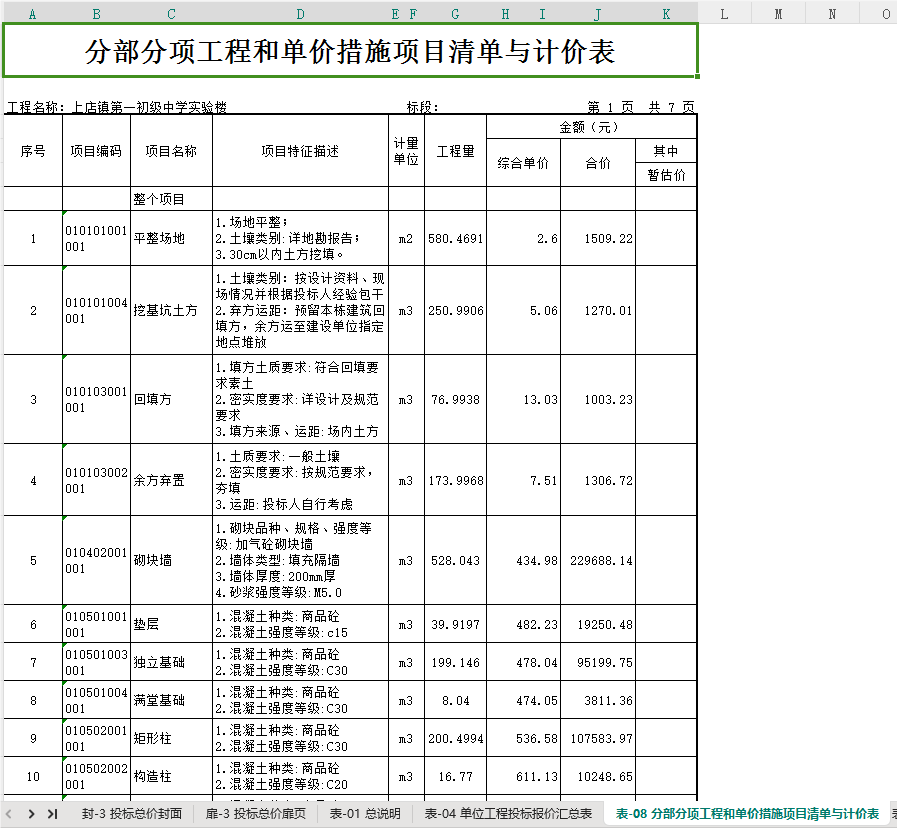Image resolution: width=897 pixels, height=828 pixels.
Task: Select the 挖基坑土方 item name cell
Action: coord(171,310)
